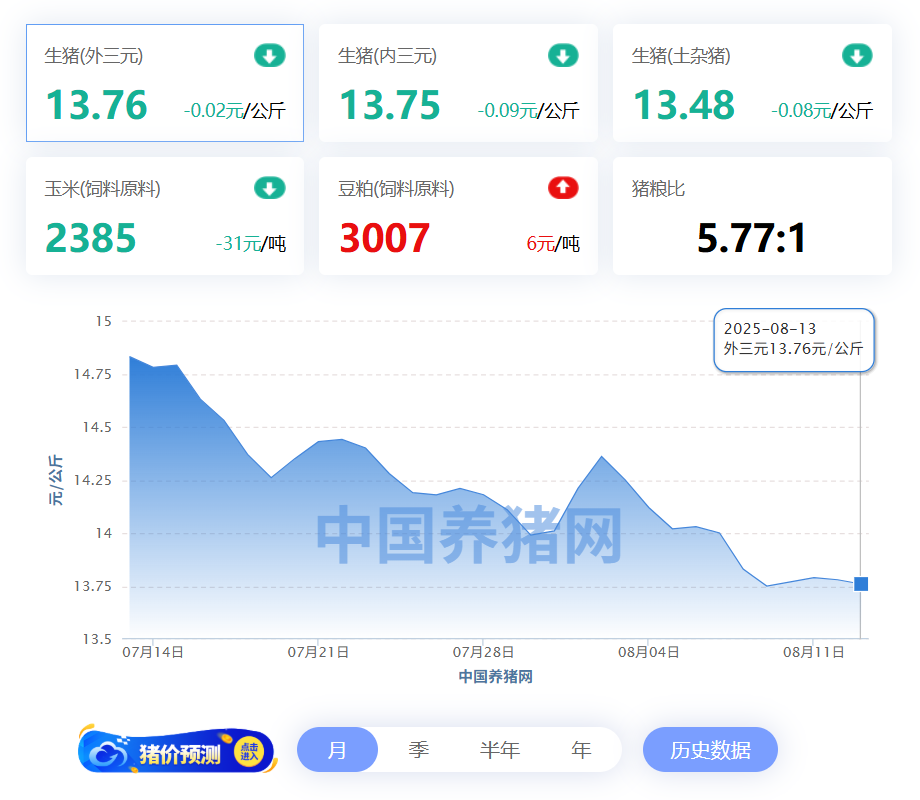Viewport: 920px width, 800px height.
Task: Click the ratio value 5.77:1
Action: [x=752, y=238]
